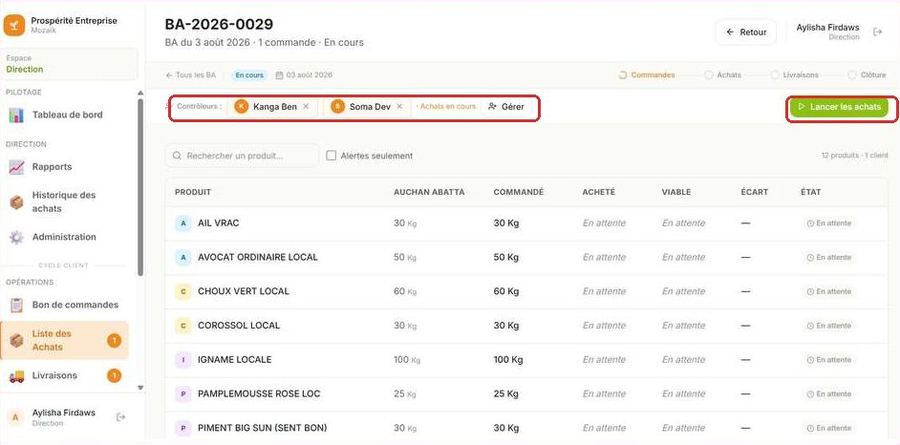
Task: Click the ÉTAT column header
Action: click(810, 192)
